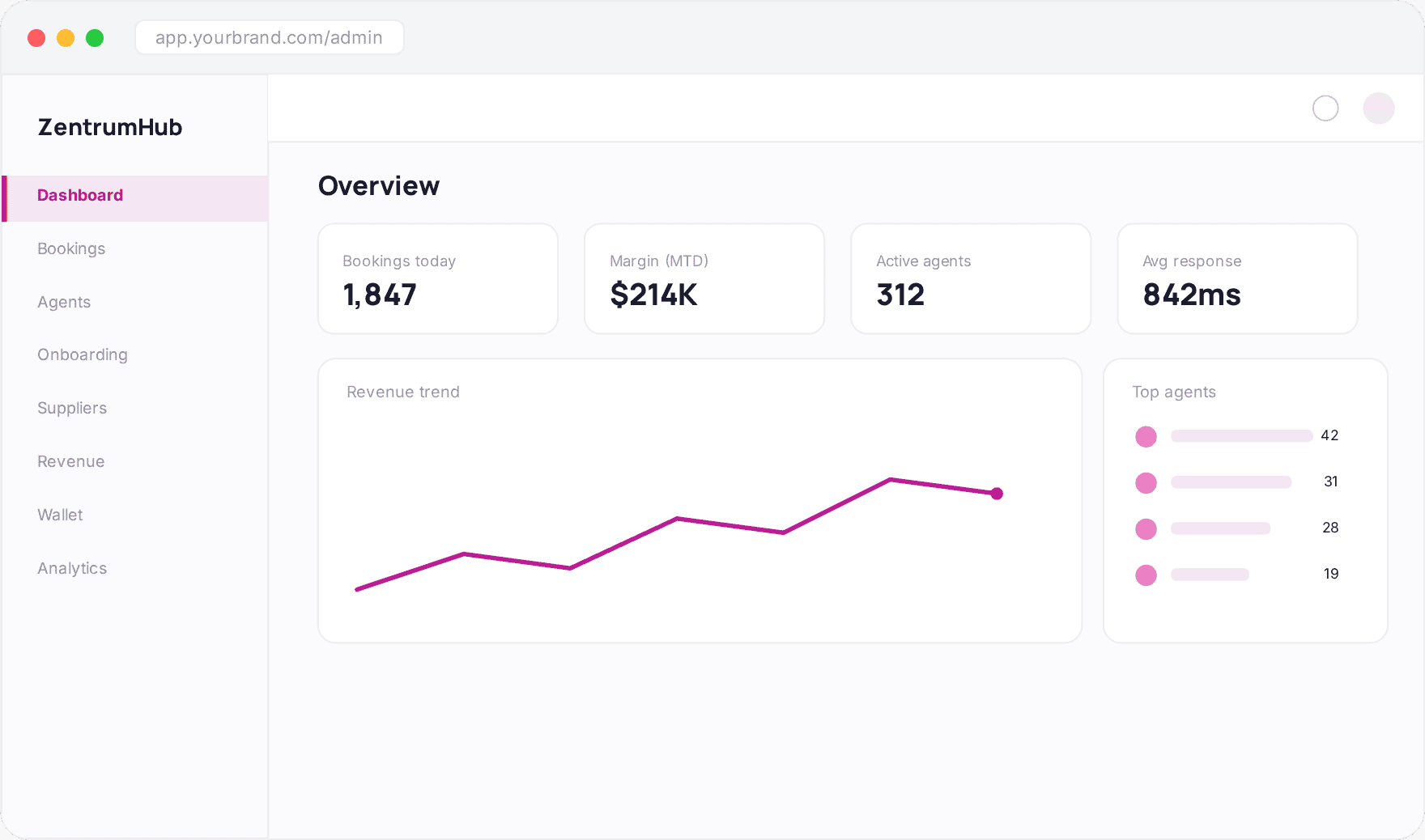The image size is (1425, 840).
Task: Open the Dashboard sidebar item
Action: coord(135,198)
